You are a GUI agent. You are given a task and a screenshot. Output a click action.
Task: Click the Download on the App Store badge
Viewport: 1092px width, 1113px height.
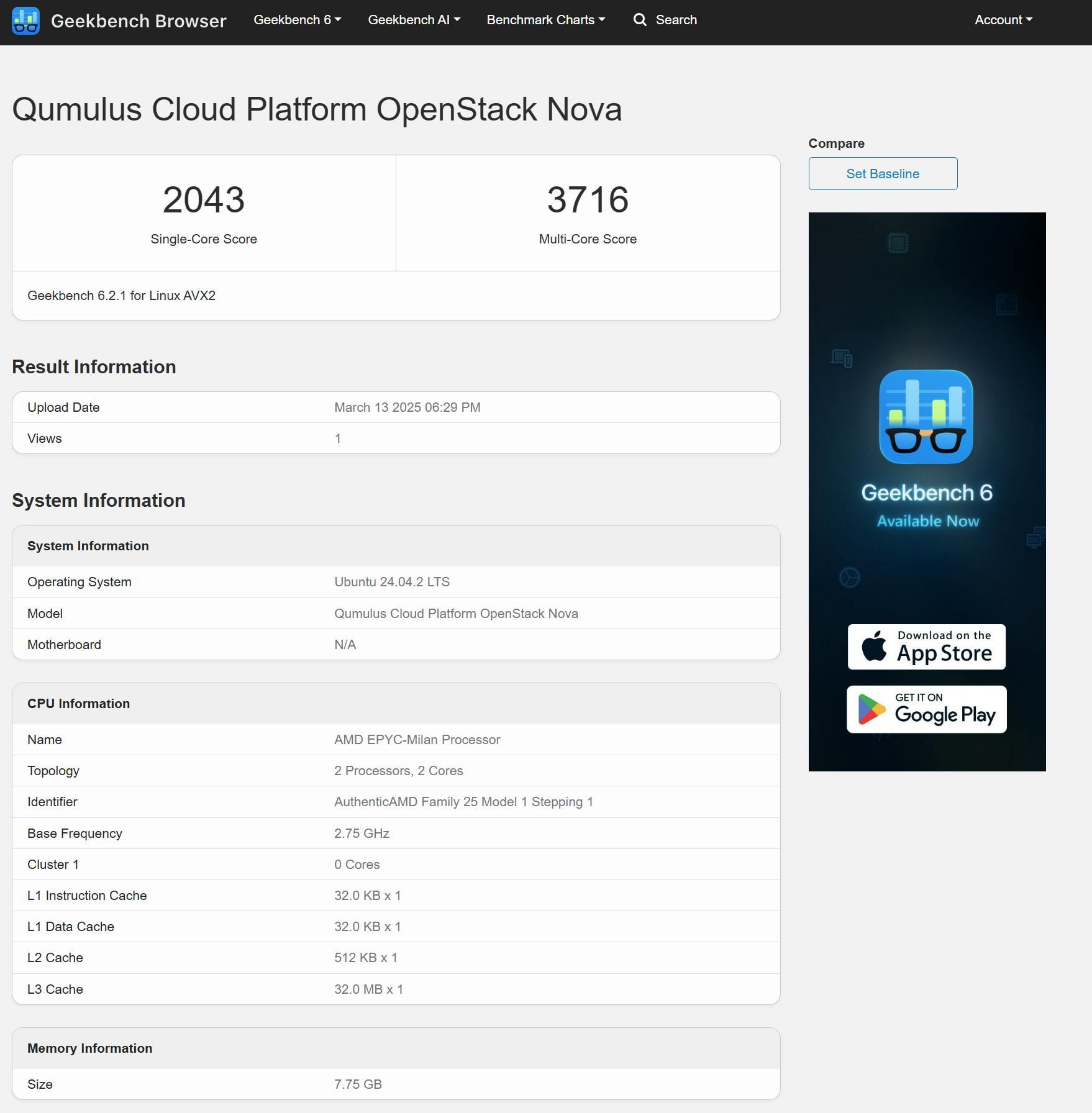coord(926,647)
